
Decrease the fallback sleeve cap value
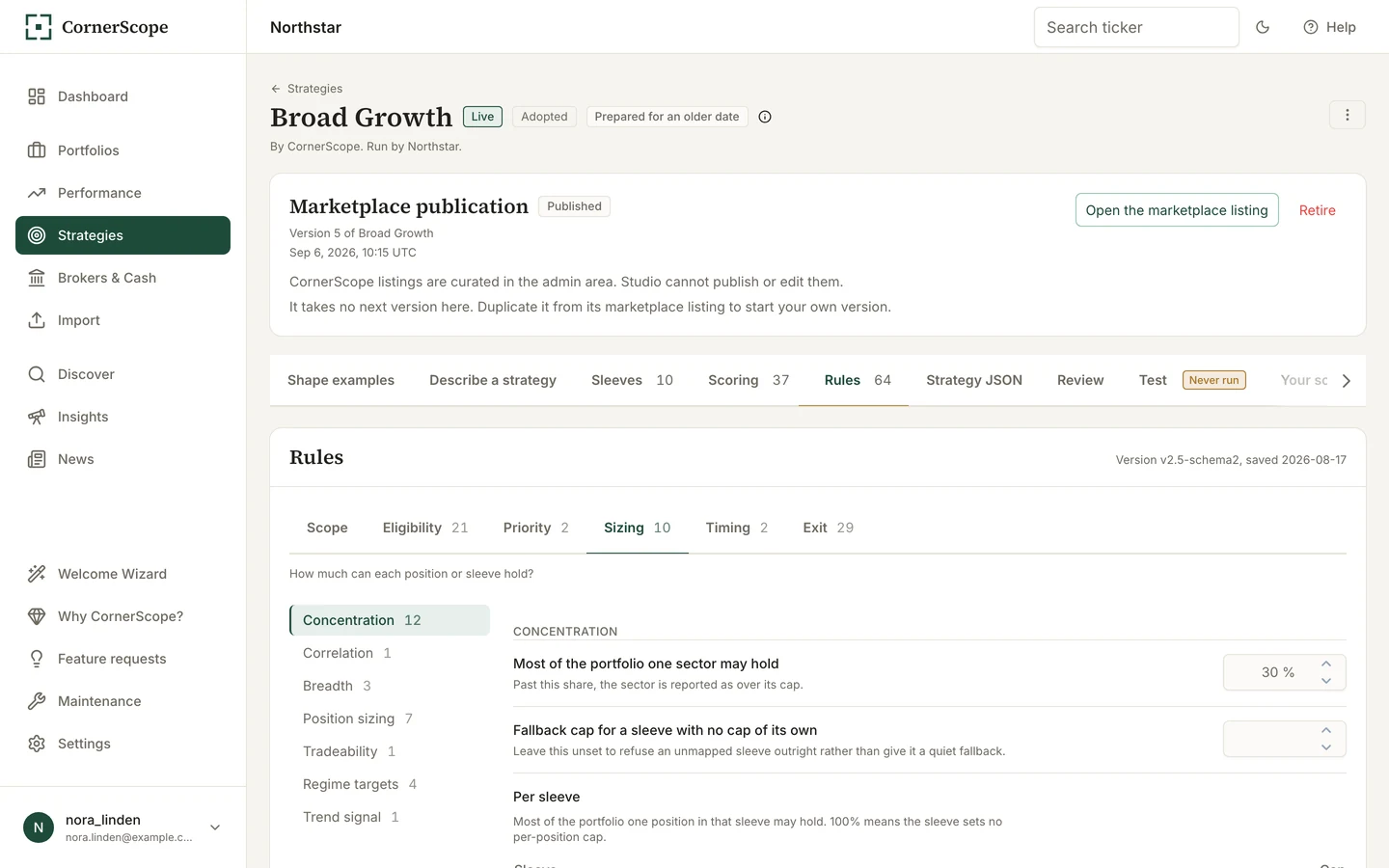click(x=1326, y=747)
